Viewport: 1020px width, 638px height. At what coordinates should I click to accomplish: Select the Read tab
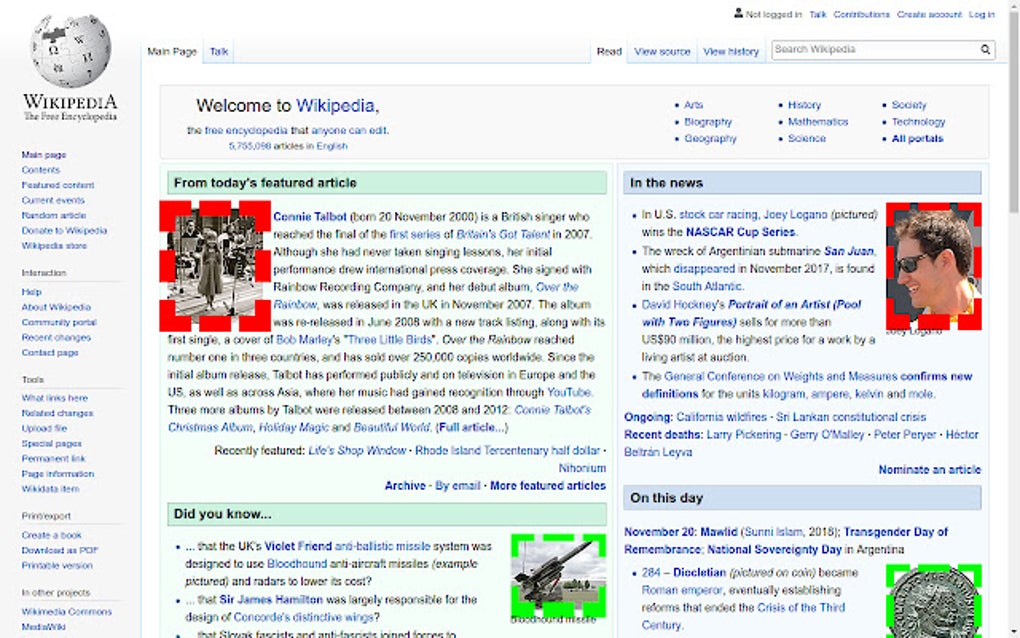coord(609,51)
